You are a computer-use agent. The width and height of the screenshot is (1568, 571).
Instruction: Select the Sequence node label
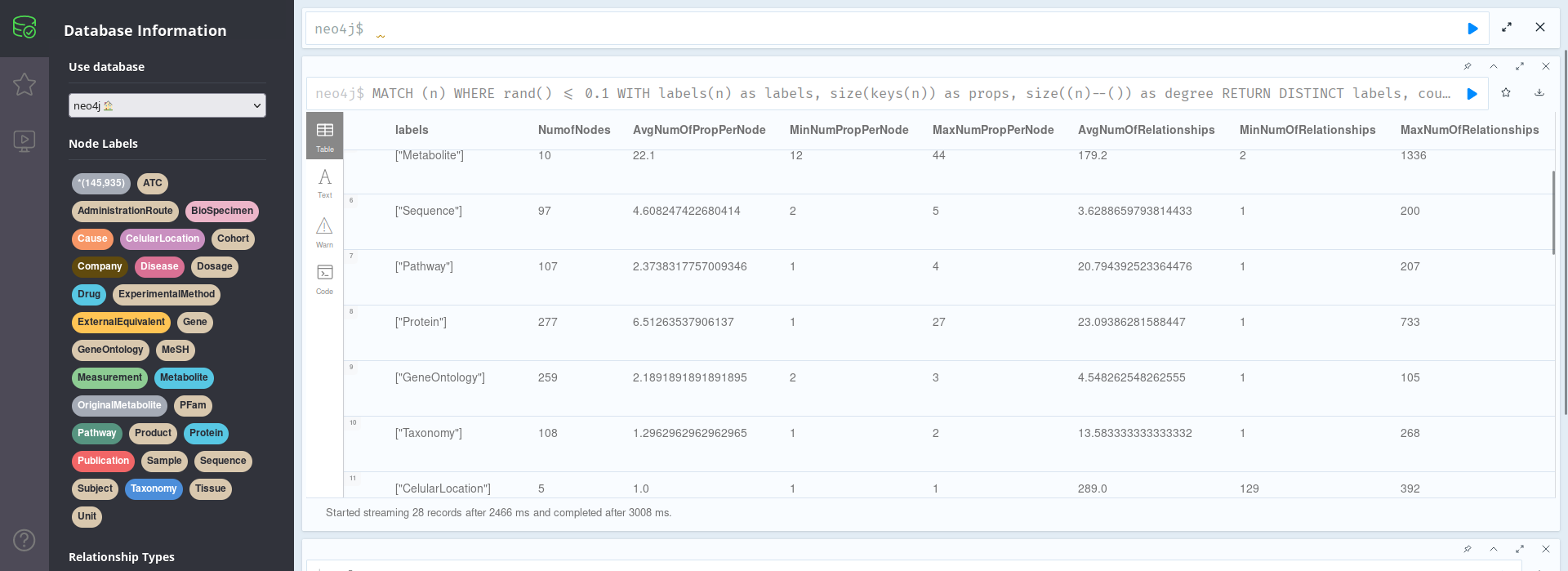223,462
